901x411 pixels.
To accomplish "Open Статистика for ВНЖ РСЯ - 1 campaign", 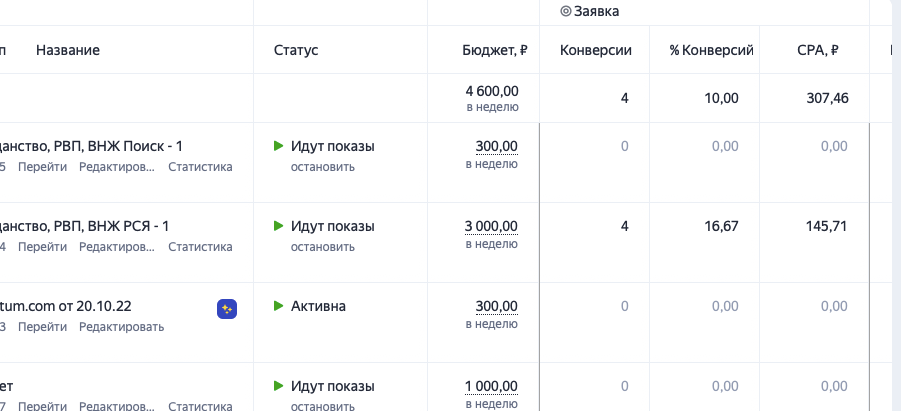I will [x=200, y=247].
